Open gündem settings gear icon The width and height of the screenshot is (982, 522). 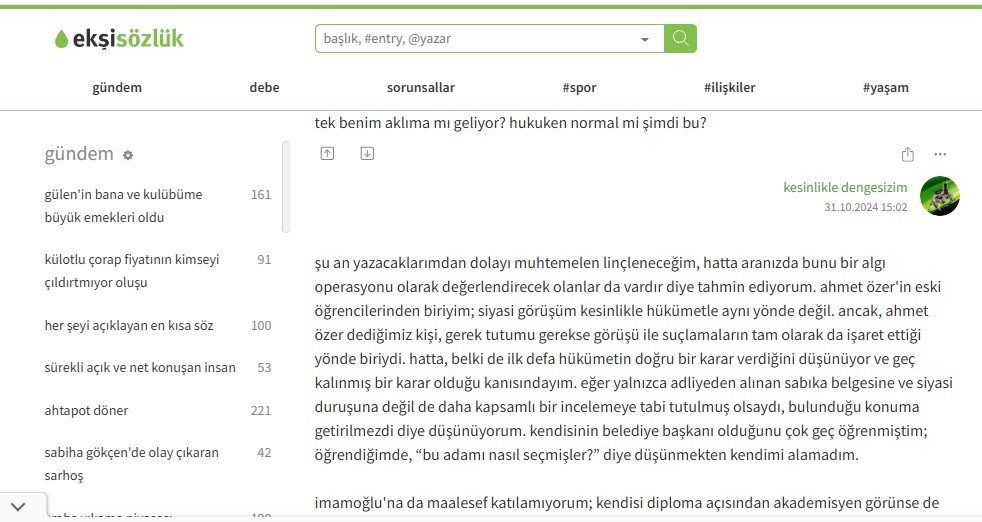pos(128,156)
